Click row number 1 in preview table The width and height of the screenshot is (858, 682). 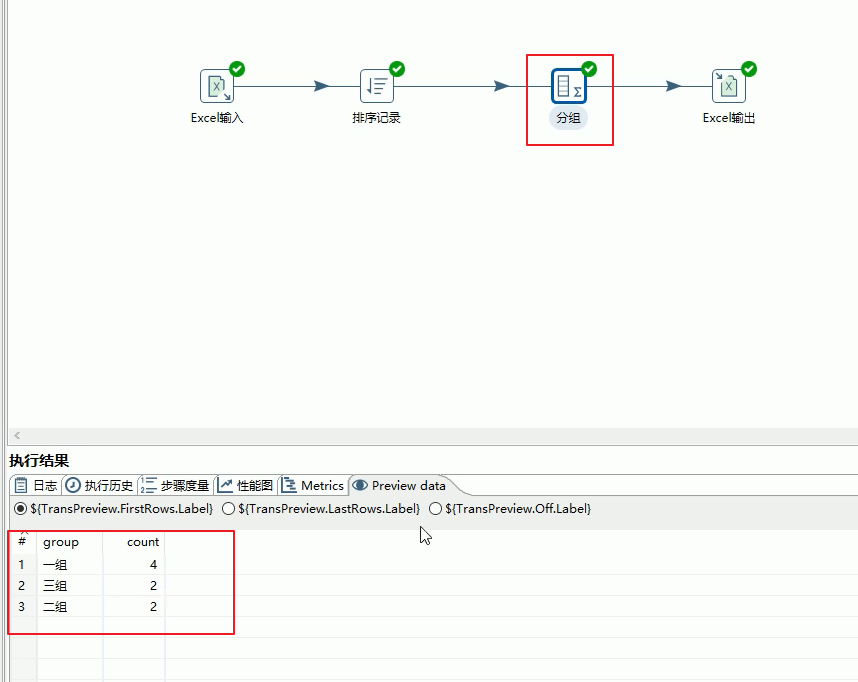21,564
